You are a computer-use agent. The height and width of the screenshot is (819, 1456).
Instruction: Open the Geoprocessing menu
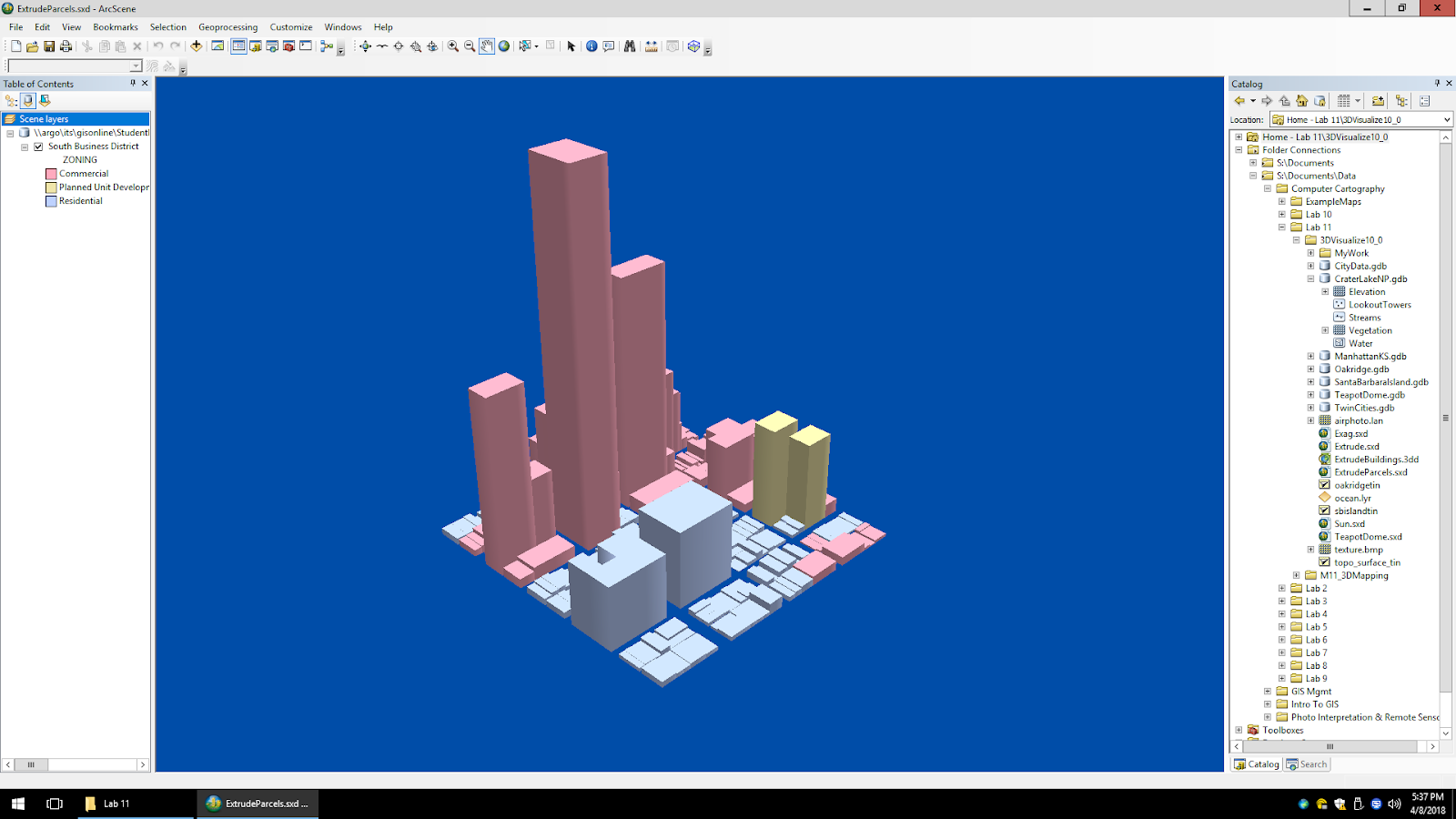point(227,27)
